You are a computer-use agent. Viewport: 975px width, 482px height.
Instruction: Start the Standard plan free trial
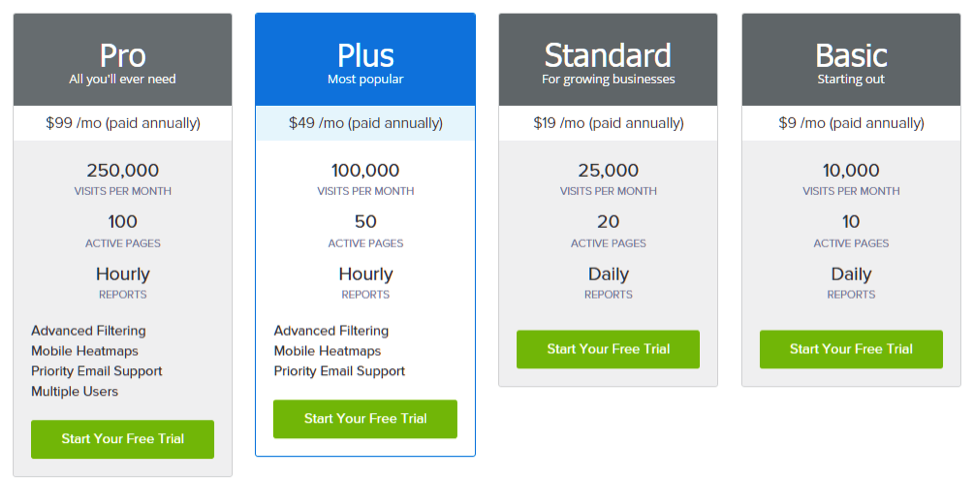(608, 349)
